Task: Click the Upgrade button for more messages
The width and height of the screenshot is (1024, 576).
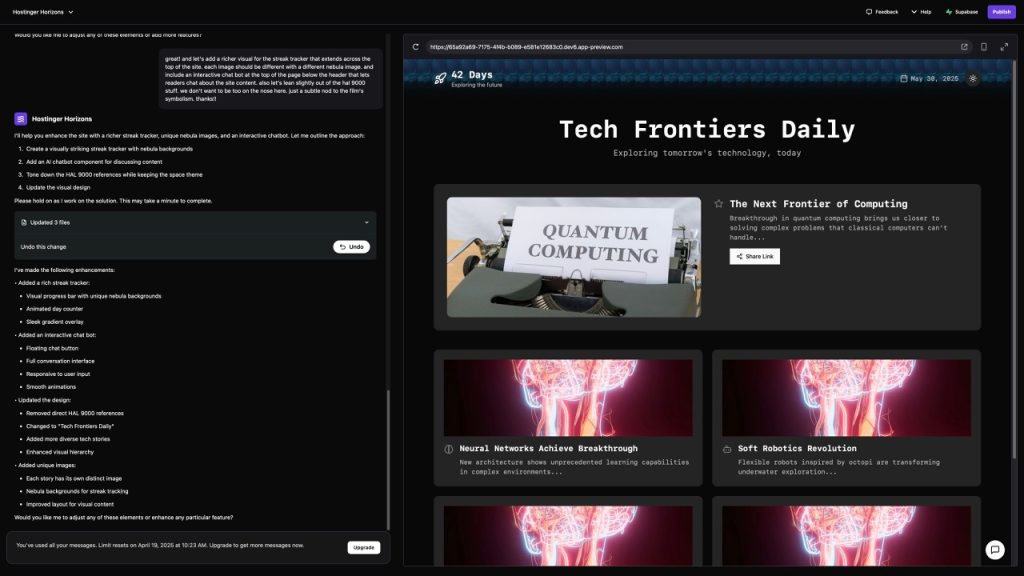Action: point(364,547)
